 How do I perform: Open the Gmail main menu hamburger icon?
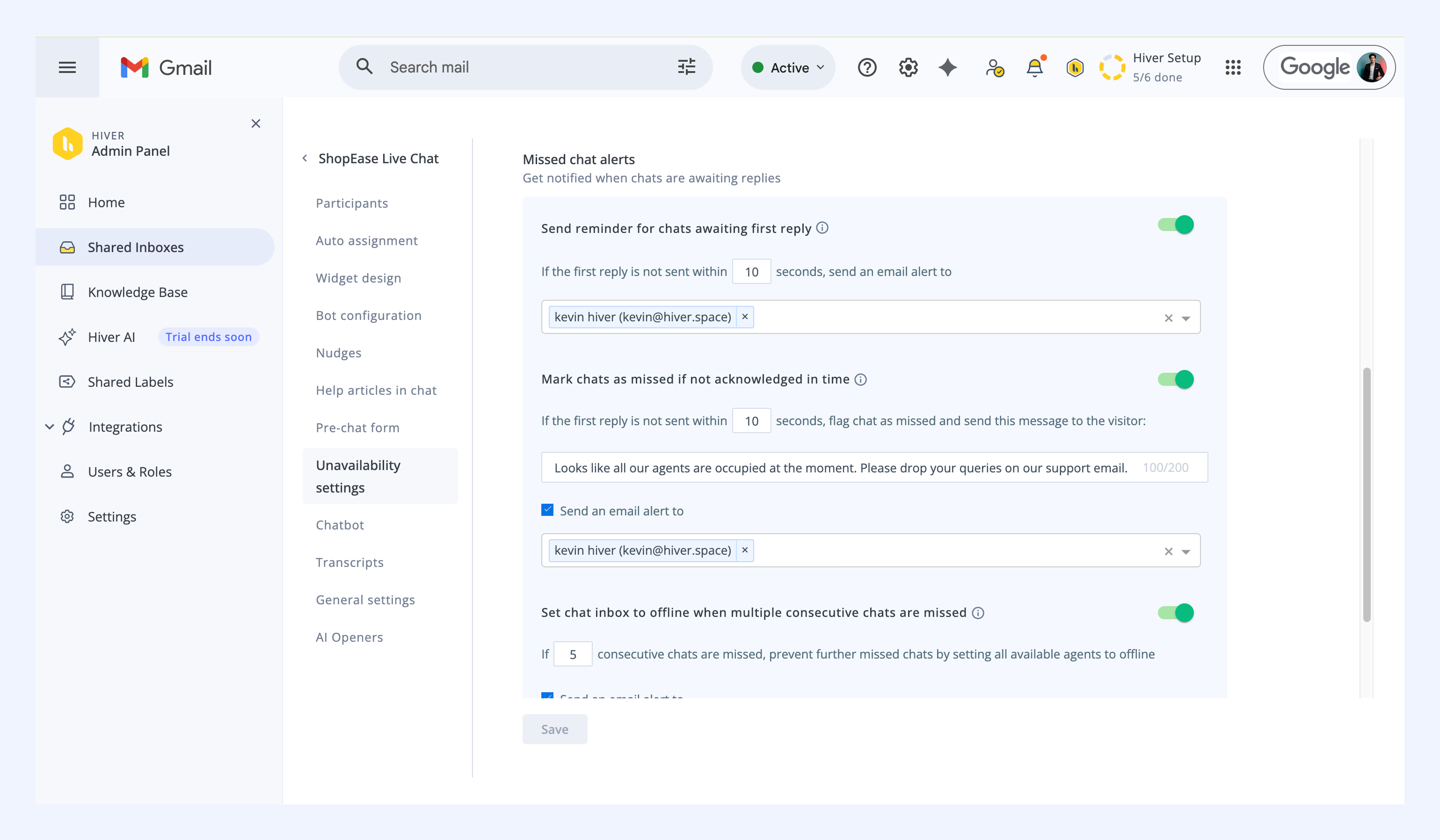pos(67,67)
